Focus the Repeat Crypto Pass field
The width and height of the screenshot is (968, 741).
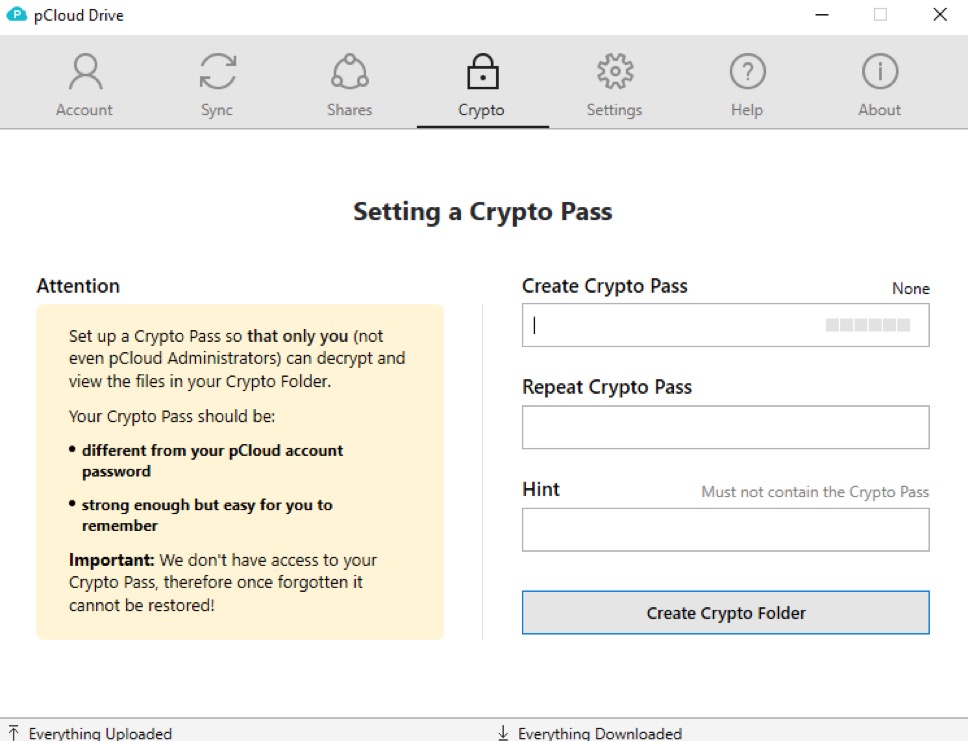[725, 427]
